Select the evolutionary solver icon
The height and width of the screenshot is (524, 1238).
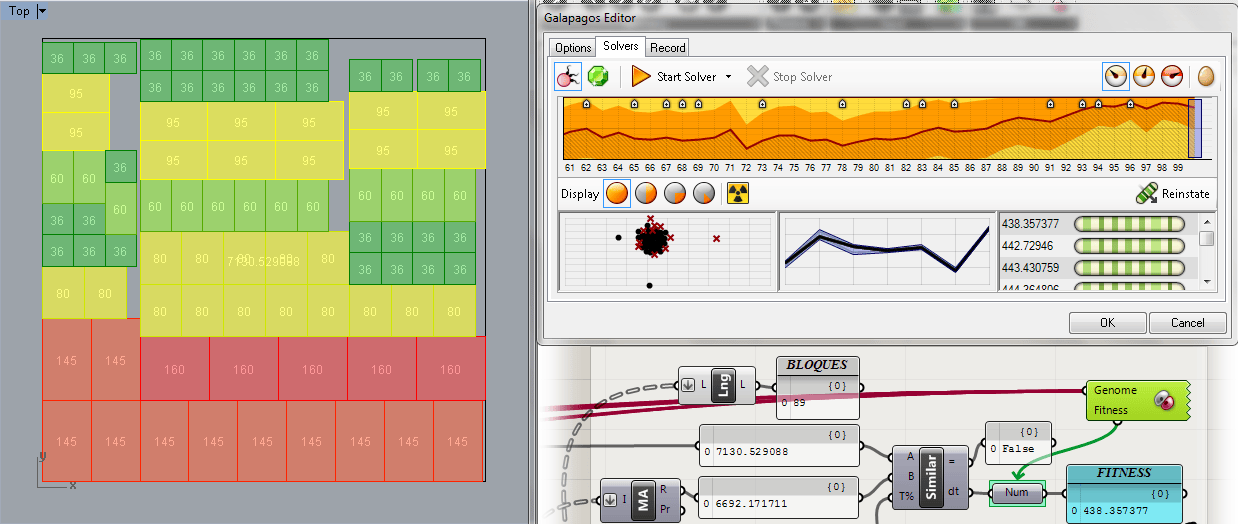click(568, 76)
